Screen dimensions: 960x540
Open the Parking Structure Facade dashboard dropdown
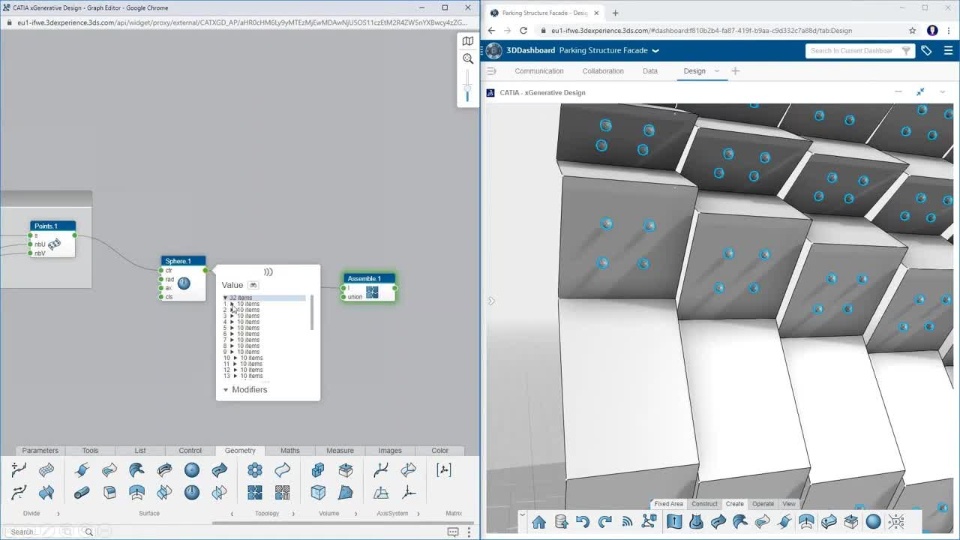(656, 51)
